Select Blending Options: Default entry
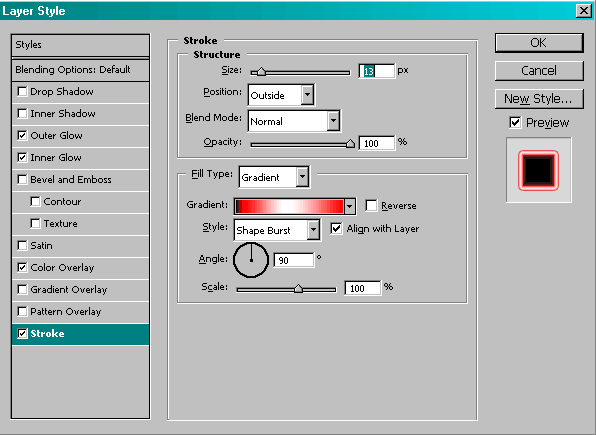The height and width of the screenshot is (435, 596). tap(81, 70)
